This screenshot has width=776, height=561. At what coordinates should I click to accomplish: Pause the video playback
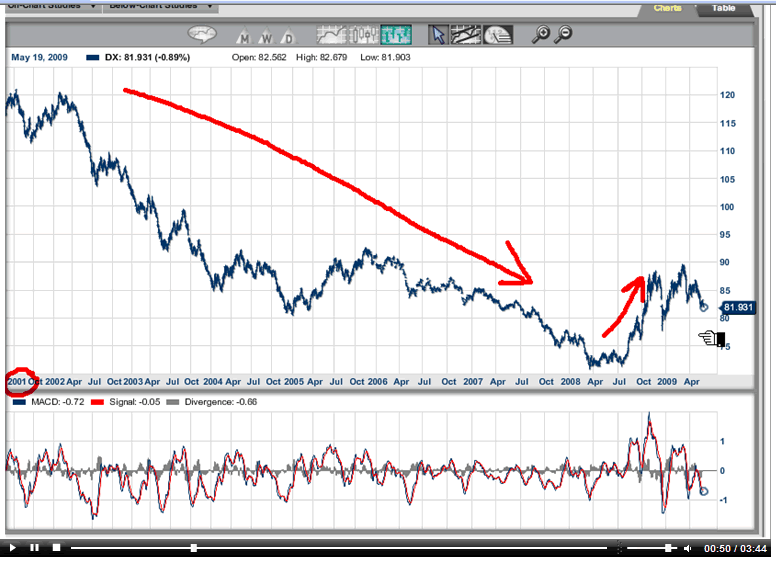(34, 548)
